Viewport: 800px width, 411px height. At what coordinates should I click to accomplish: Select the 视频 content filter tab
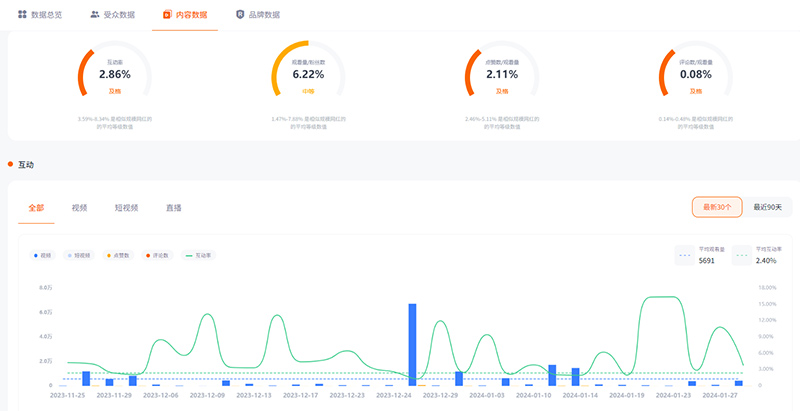pyautogui.click(x=79, y=208)
